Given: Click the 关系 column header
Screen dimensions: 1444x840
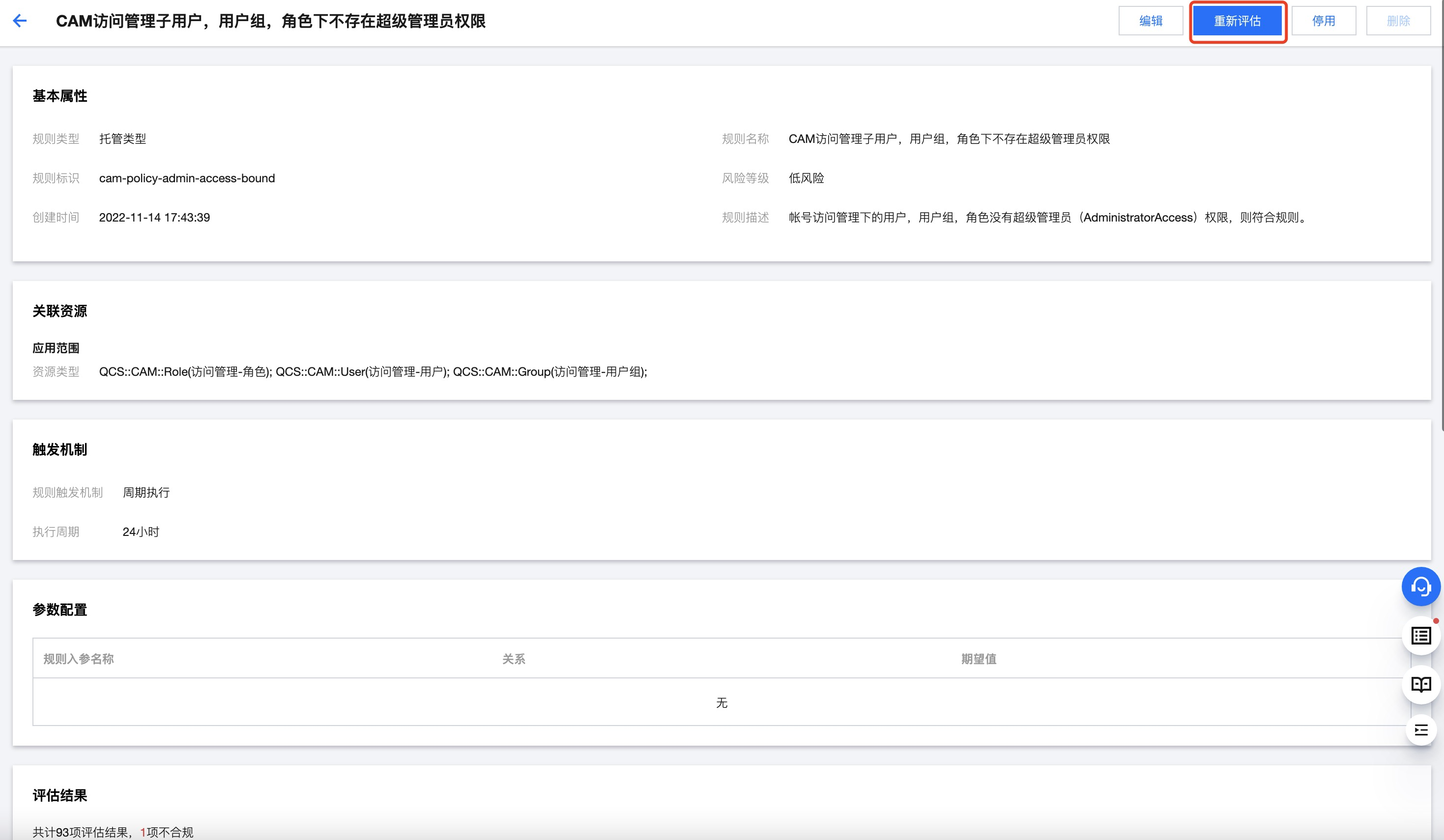Looking at the screenshot, I should pos(514,659).
